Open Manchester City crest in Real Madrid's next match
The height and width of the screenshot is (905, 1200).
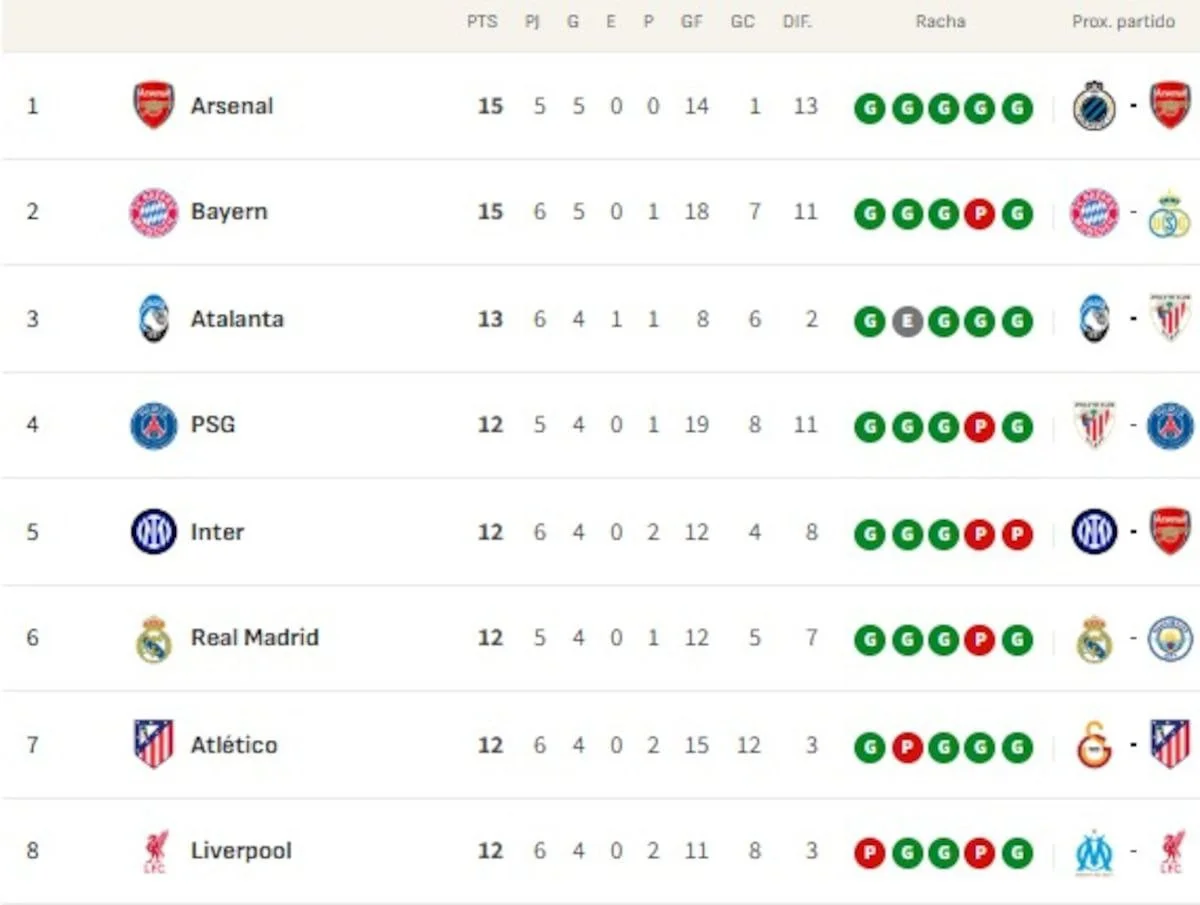[1170, 638]
